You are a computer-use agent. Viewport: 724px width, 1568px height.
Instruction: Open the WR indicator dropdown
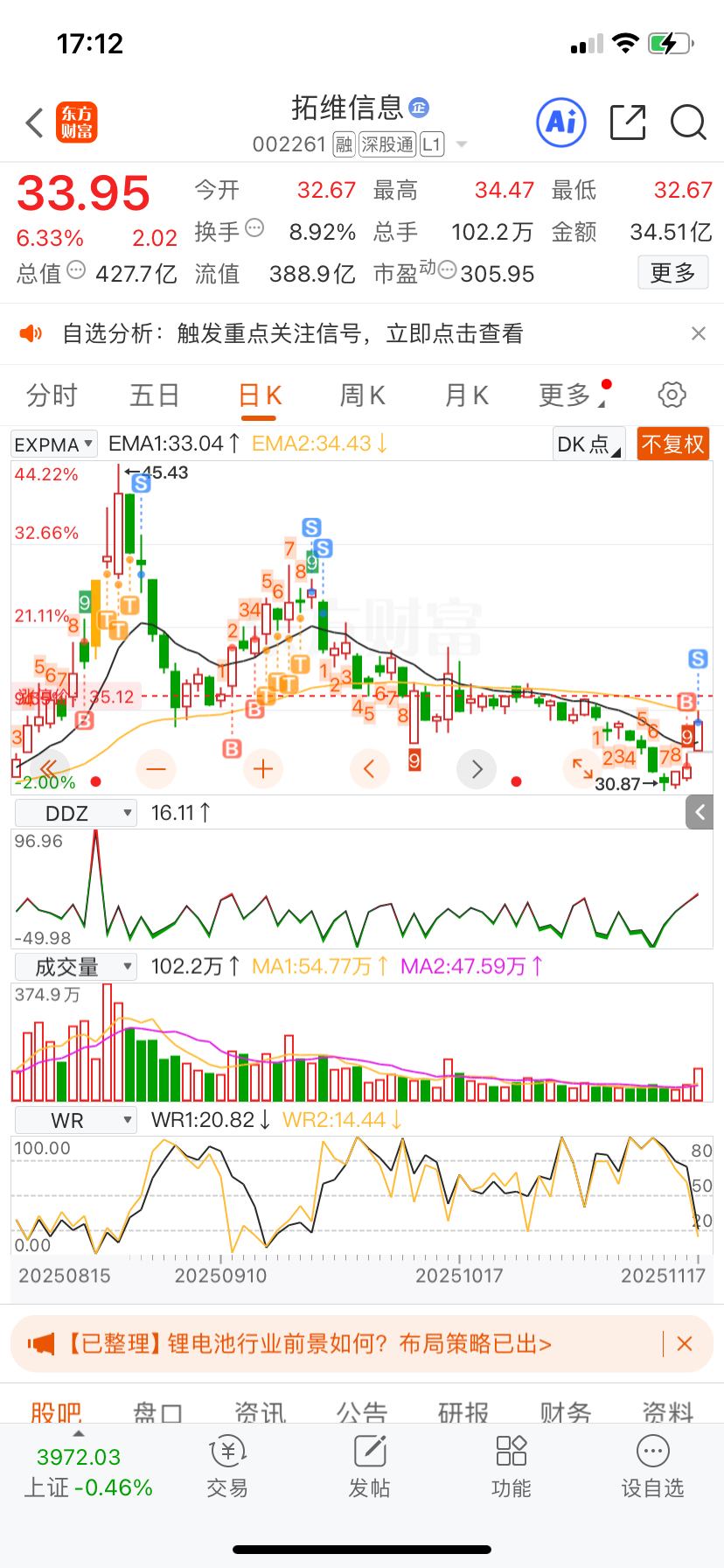(76, 1121)
